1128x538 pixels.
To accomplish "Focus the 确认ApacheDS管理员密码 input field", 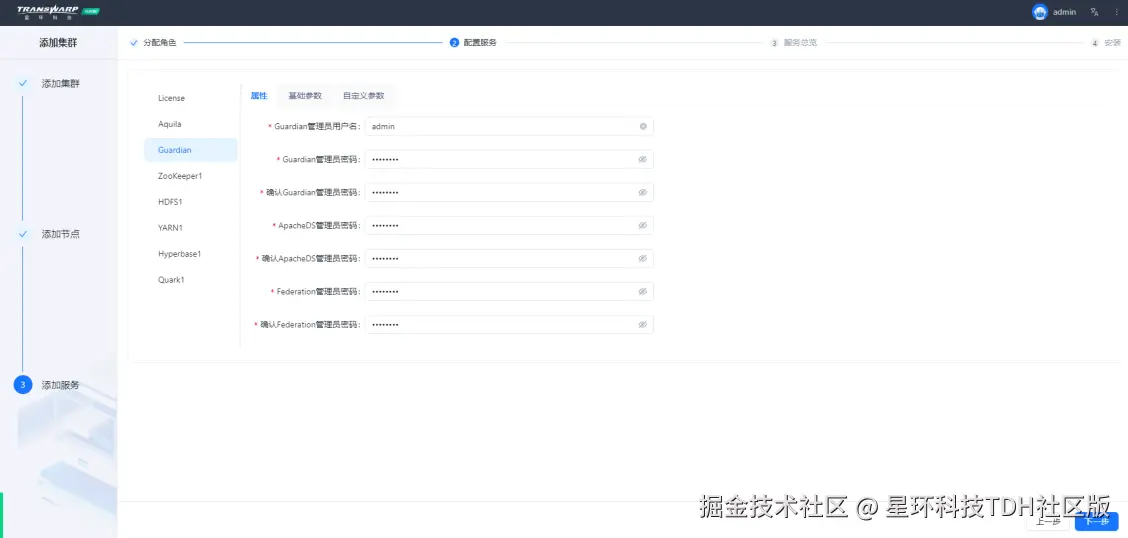I will coord(509,259).
